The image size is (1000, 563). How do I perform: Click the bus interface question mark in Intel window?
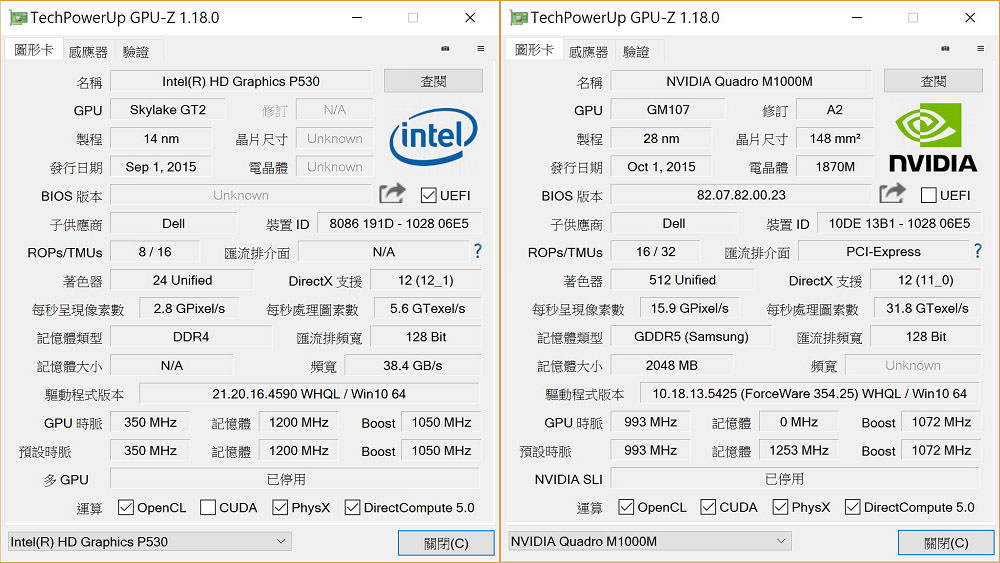click(478, 251)
